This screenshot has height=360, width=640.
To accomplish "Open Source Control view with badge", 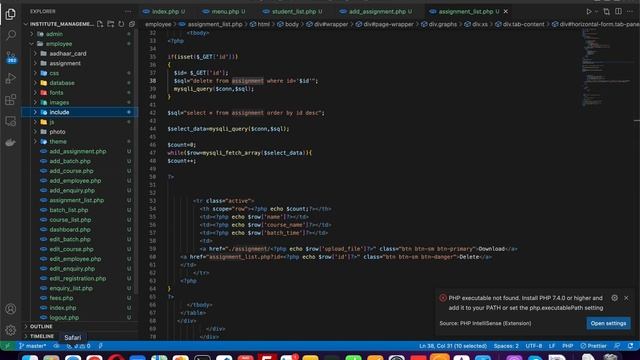I will pos(11,57).
